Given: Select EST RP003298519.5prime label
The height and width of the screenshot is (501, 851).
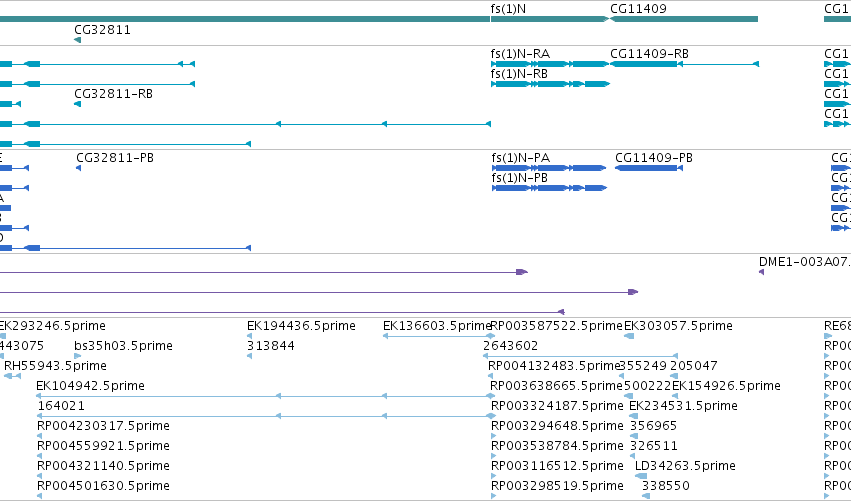Looking at the screenshot, I should pos(557,486).
